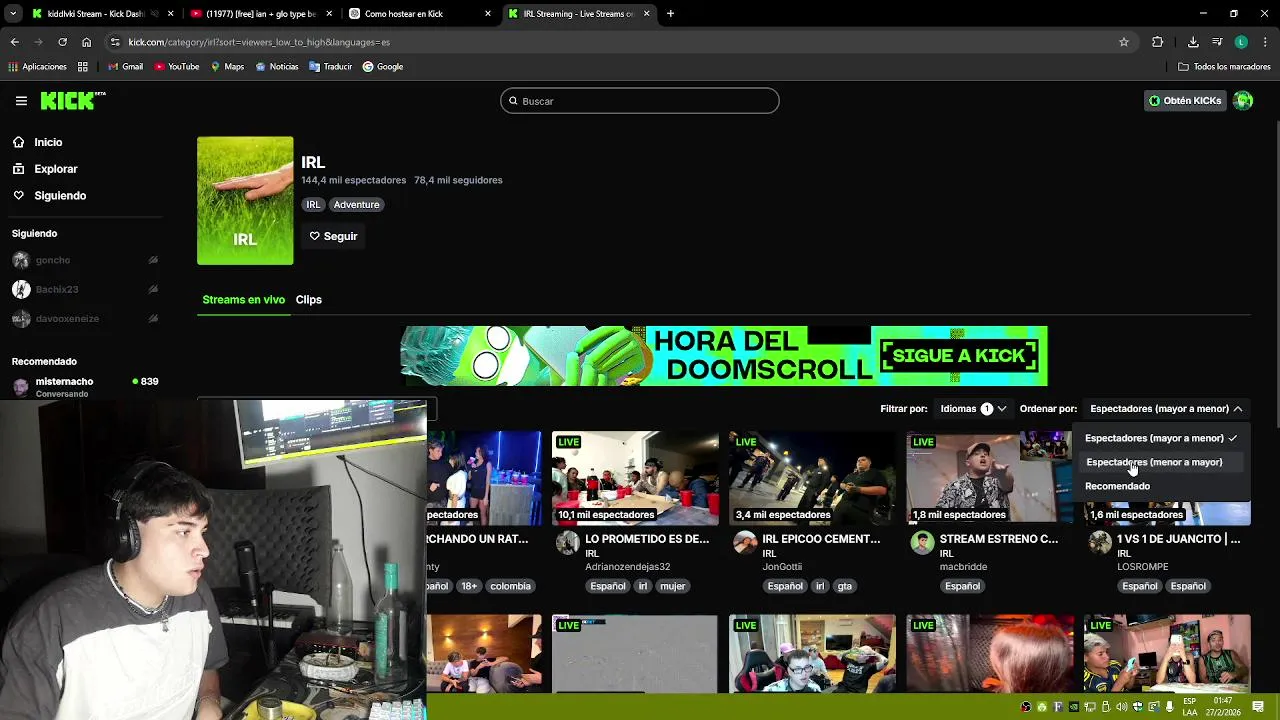Image resolution: width=1280 pixels, height=720 pixels.
Task: Open the Traducir bookmark
Action: 330,67
